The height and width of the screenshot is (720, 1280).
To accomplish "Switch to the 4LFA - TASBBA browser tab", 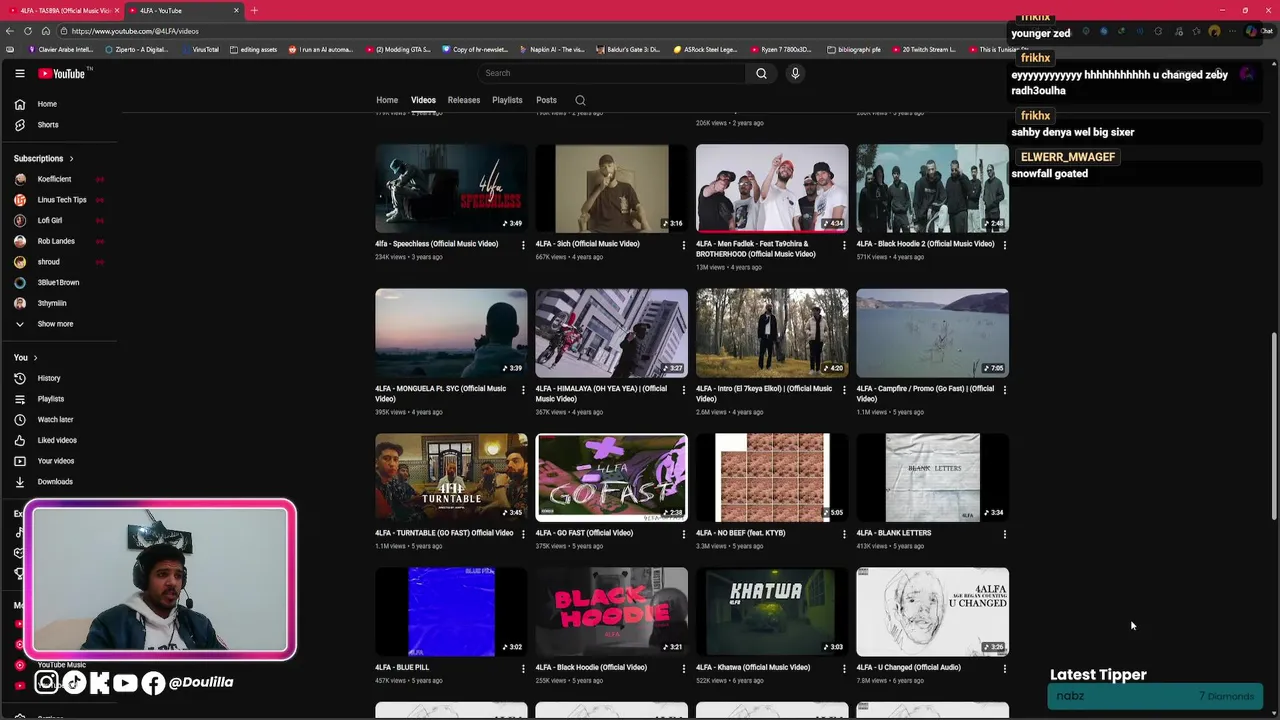I will (x=62, y=10).
